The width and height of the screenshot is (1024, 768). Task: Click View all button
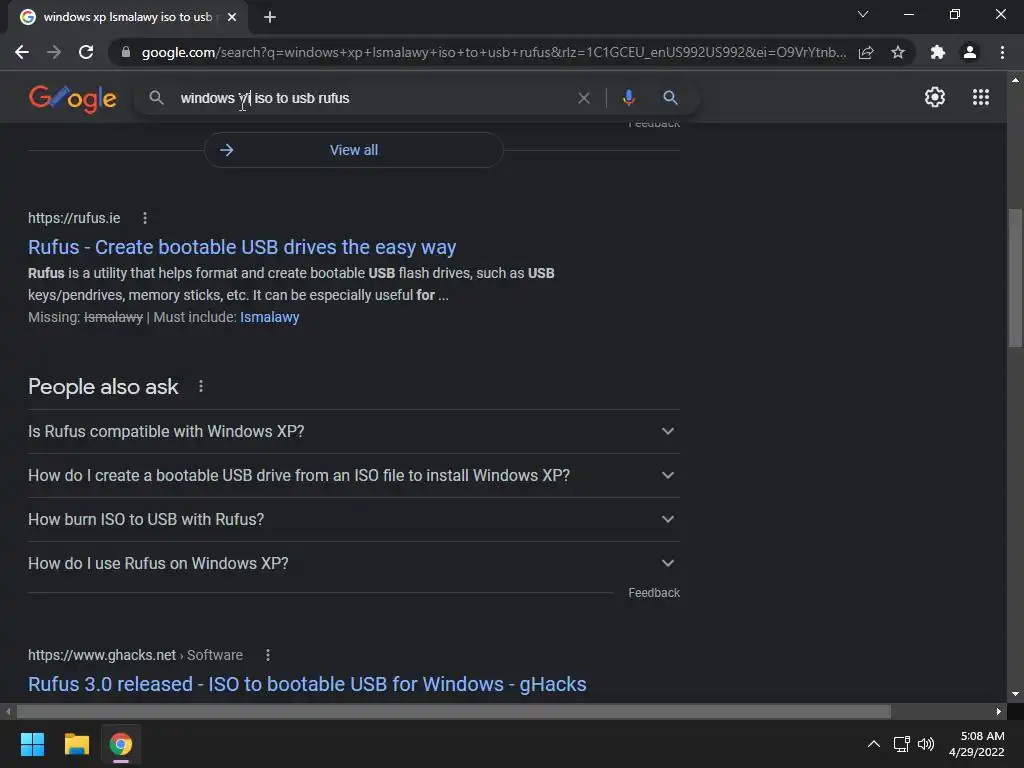(353, 150)
